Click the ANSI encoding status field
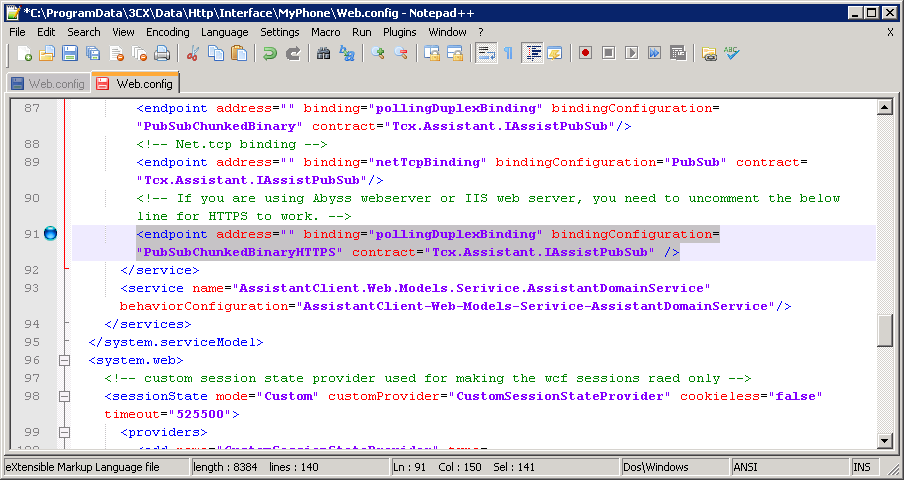The width and height of the screenshot is (904, 480). coord(790,467)
